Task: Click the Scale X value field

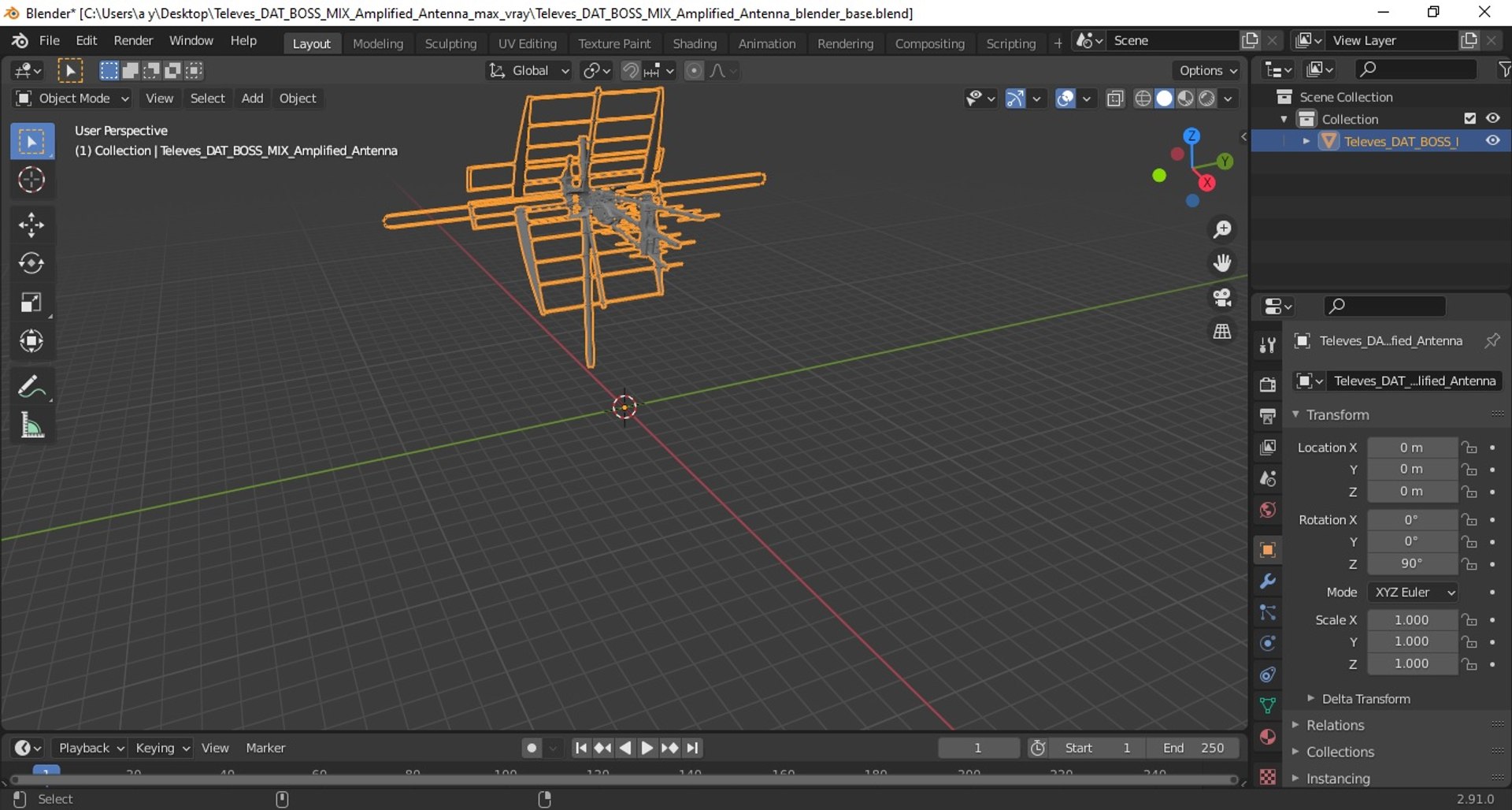Action: click(x=1412, y=620)
